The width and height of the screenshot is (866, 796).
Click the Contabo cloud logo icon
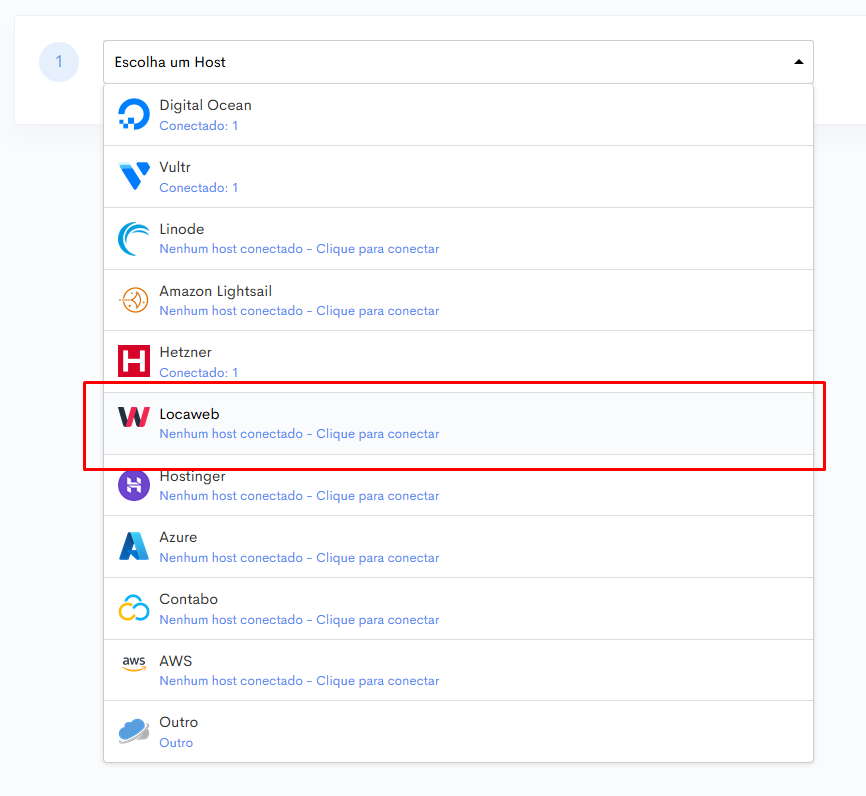click(x=134, y=608)
